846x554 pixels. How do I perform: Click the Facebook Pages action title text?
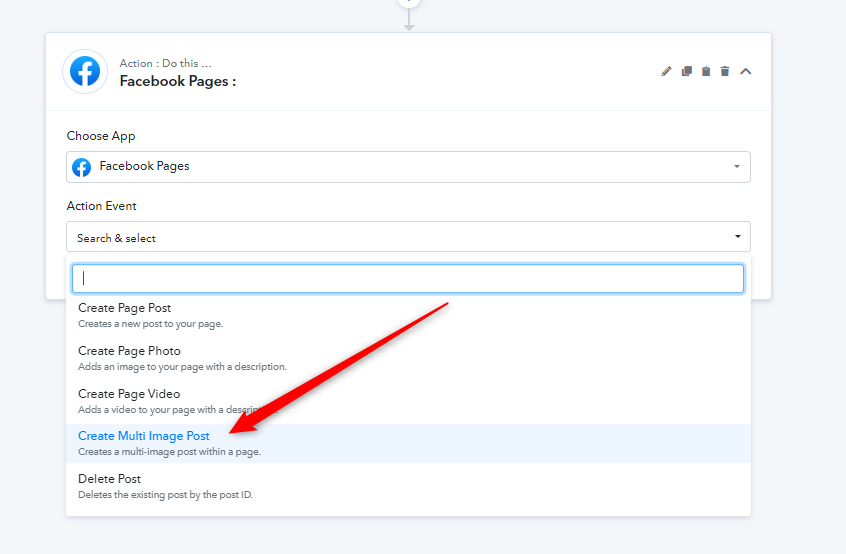pyautogui.click(x=178, y=81)
